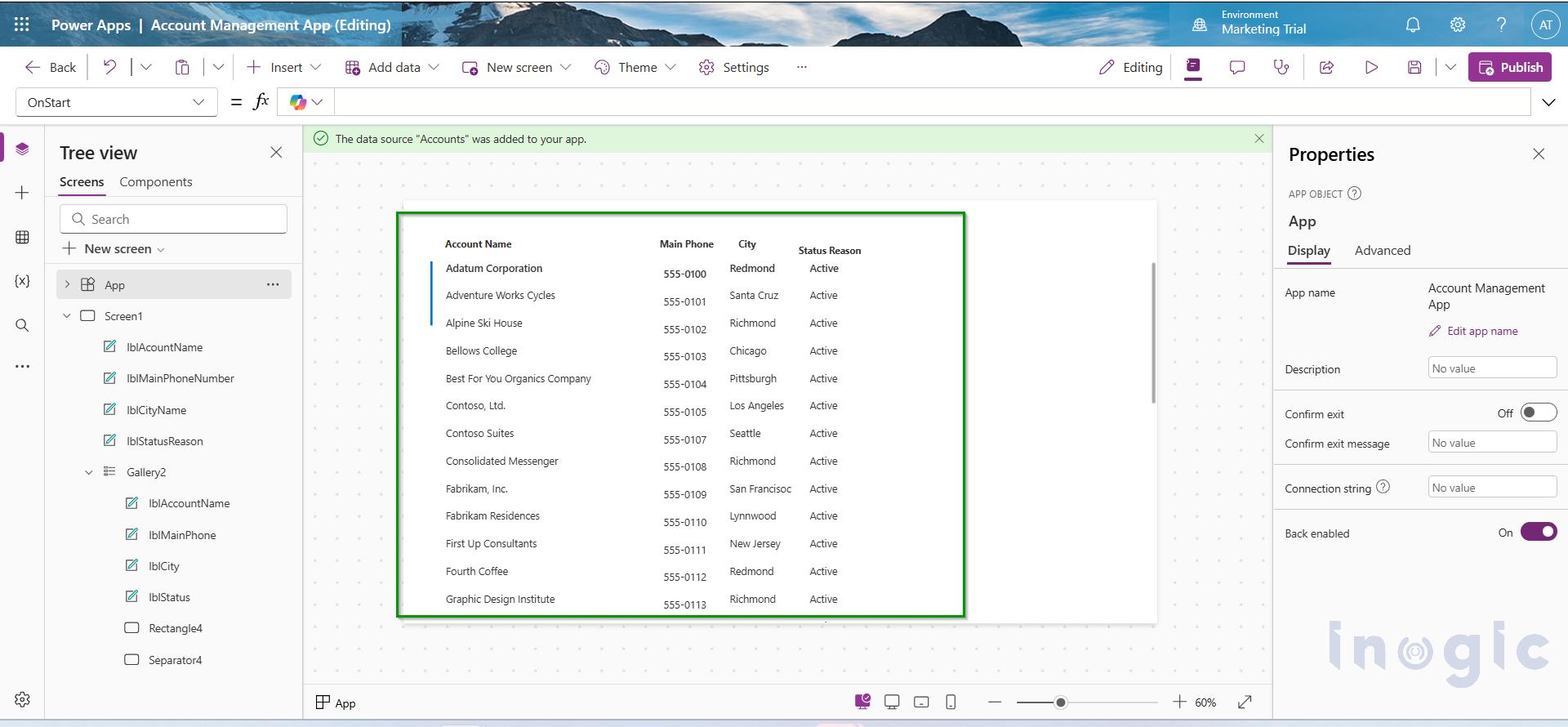Open the Copilot formula assistant icon
Image resolution: width=1568 pixels, height=727 pixels.
pos(298,102)
